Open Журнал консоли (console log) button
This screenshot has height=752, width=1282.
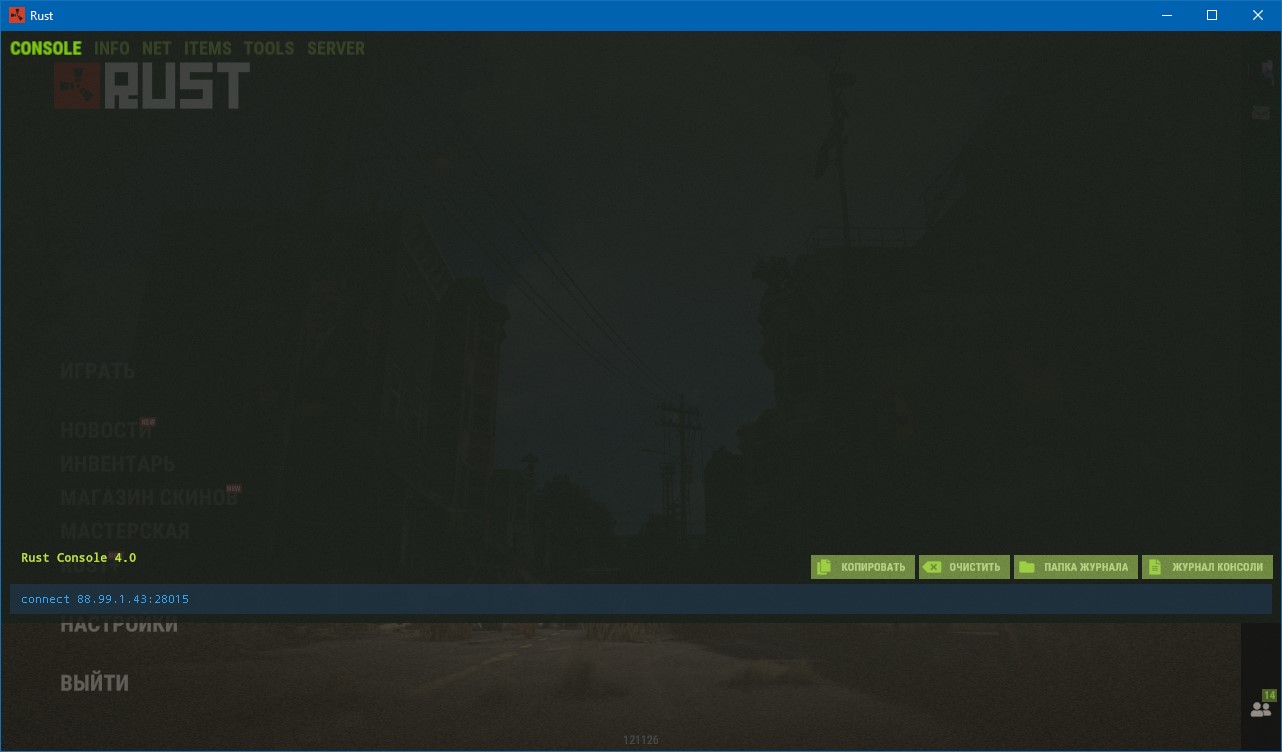coord(1207,567)
